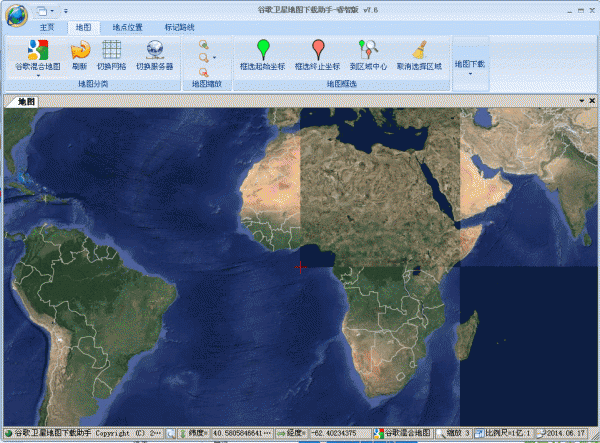This screenshot has height=443, width=600.
Task: Click the 刷新 refresh icon
Action: tap(80, 50)
